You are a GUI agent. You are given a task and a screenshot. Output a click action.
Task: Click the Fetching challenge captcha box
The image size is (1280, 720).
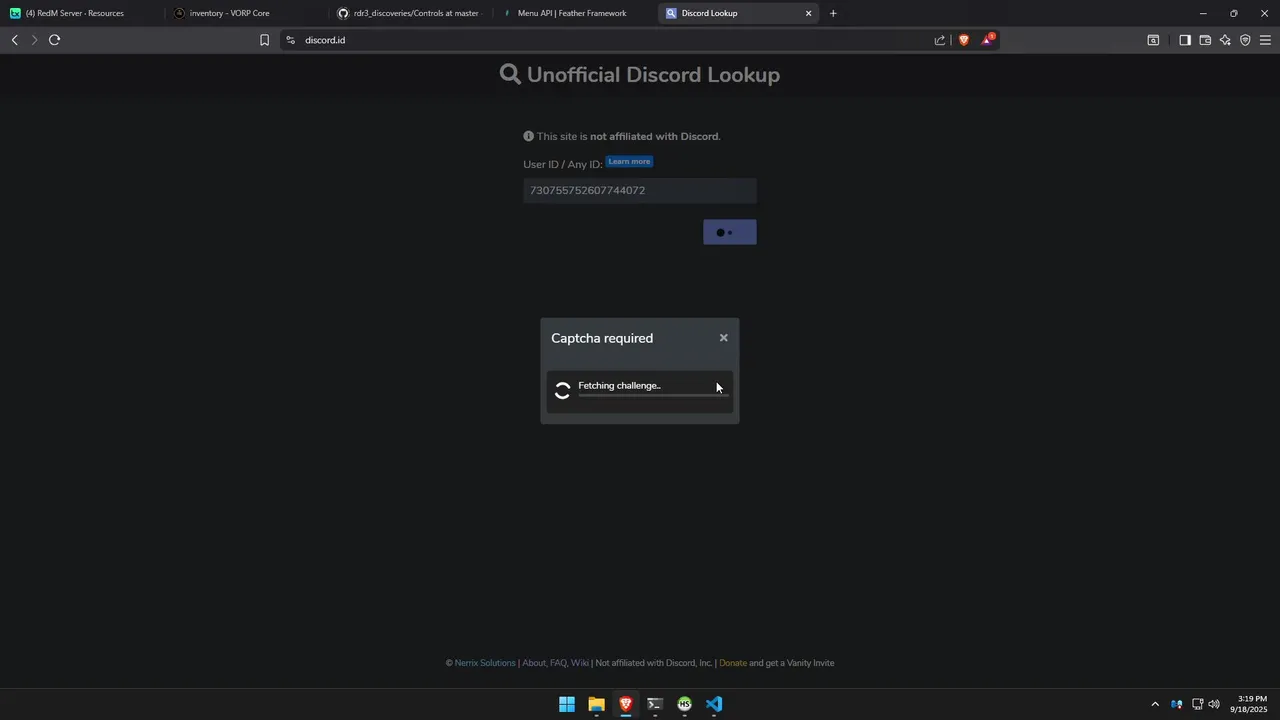(640, 391)
